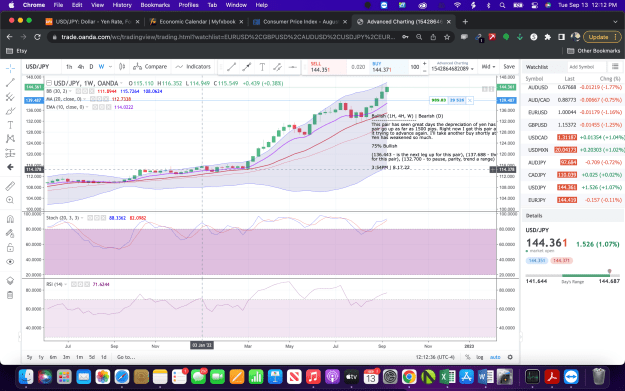625x391 pixels.
Task: Open the watchlist hamburger menu icon
Action: coord(615,67)
